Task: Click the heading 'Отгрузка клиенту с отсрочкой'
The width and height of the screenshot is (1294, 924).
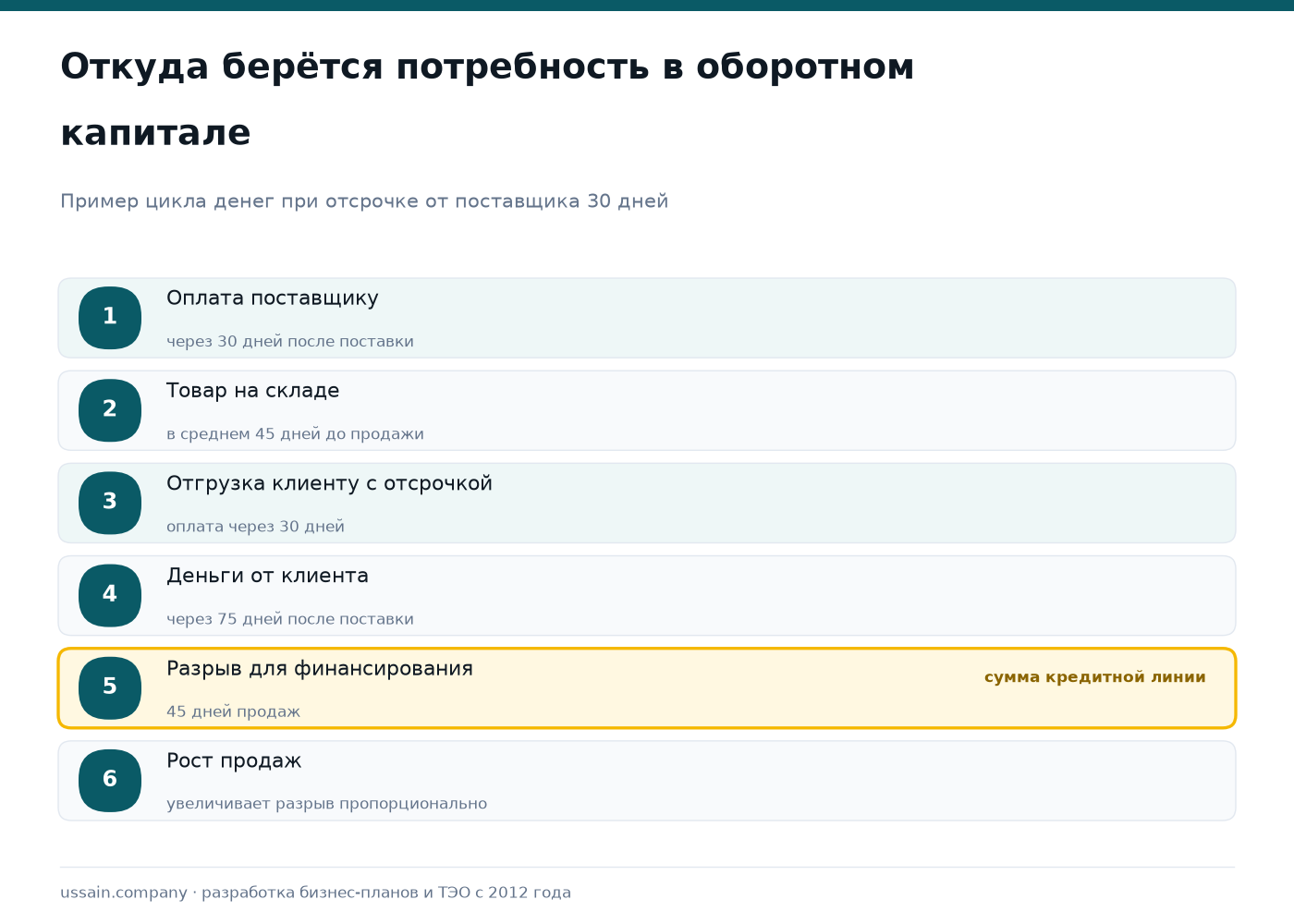Action: tap(329, 483)
